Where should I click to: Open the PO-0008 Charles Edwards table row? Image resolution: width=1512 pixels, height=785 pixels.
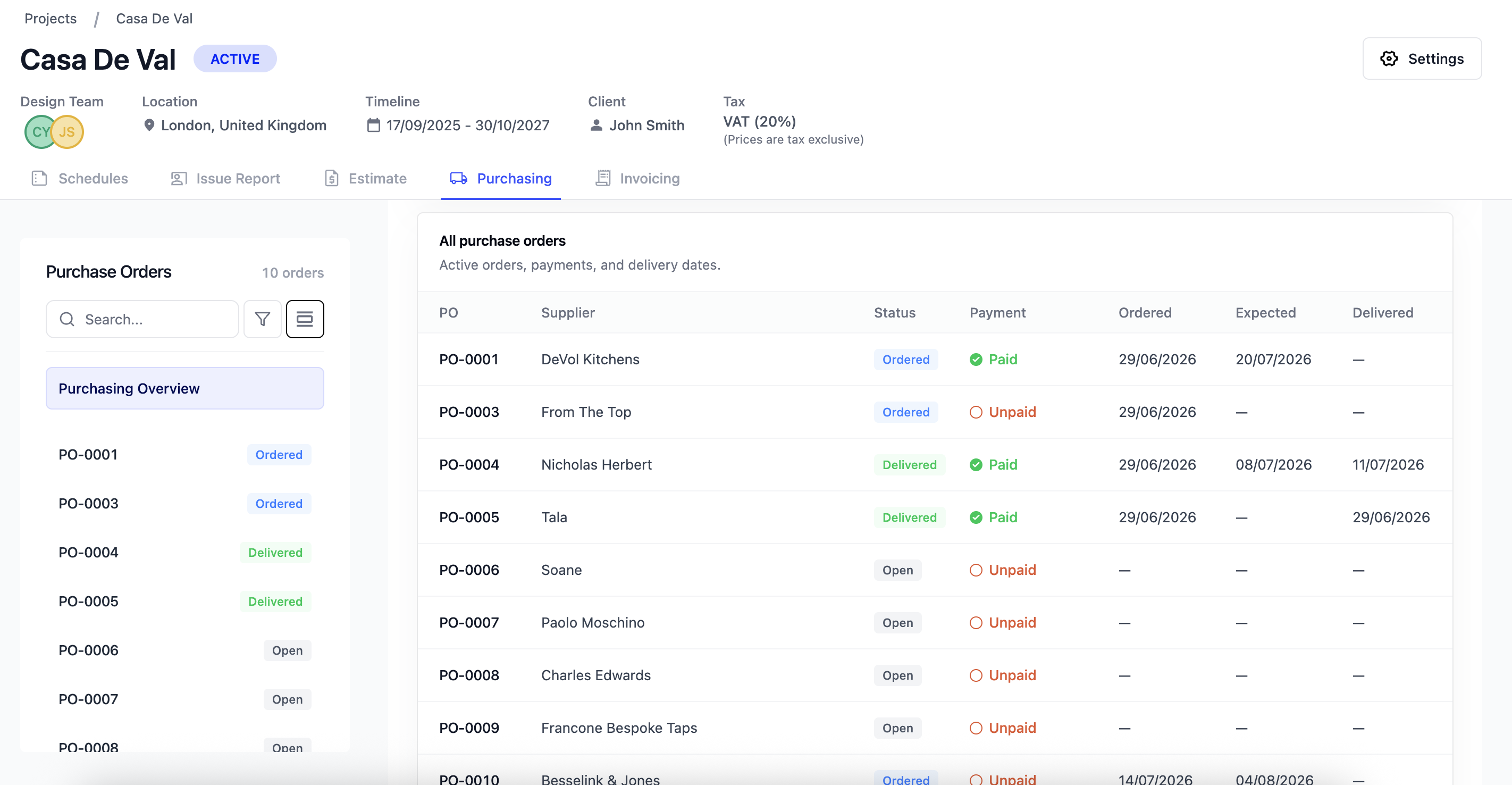pos(935,675)
